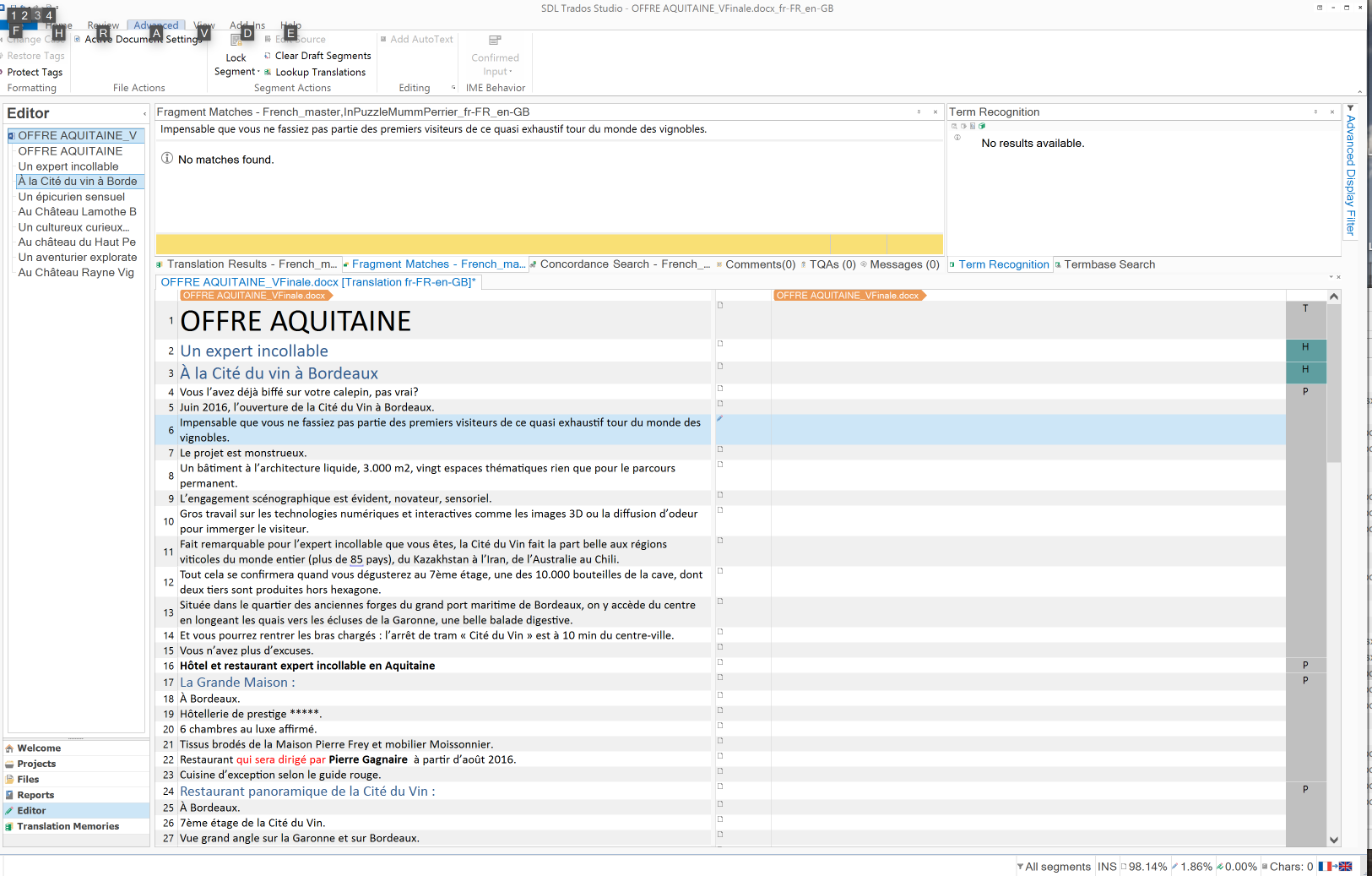Select 'Un épicurien sensuel' in navigation tree
The height and width of the screenshot is (876, 1372).
pyautogui.click(x=72, y=197)
